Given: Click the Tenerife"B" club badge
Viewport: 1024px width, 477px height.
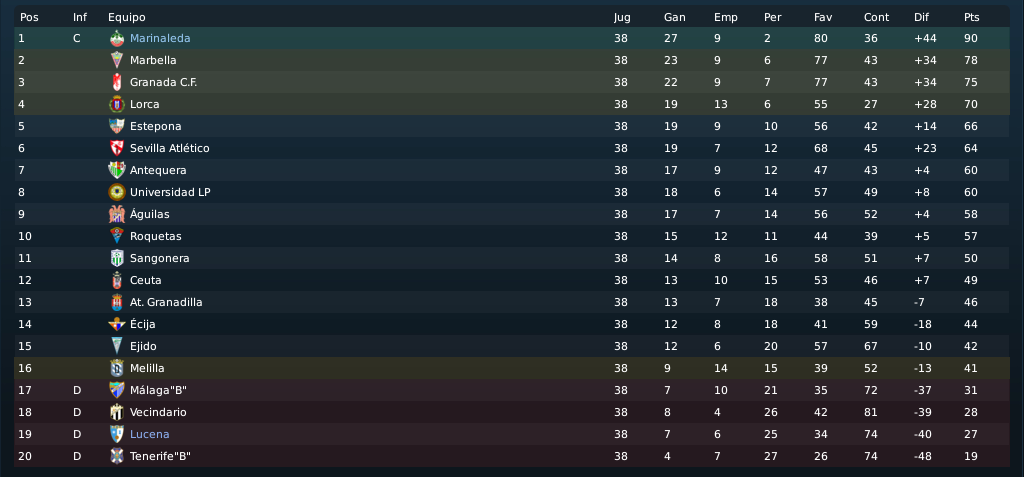Looking at the screenshot, I should [117, 456].
